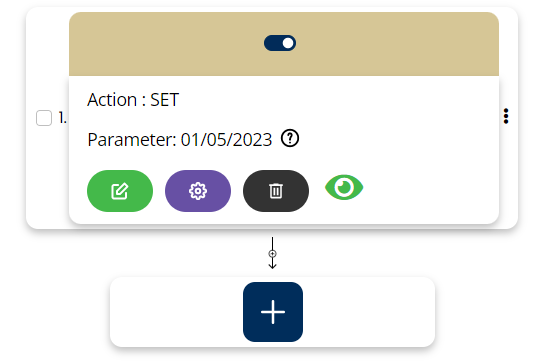
Task: Open step settings via purple gear button
Action: 198,191
